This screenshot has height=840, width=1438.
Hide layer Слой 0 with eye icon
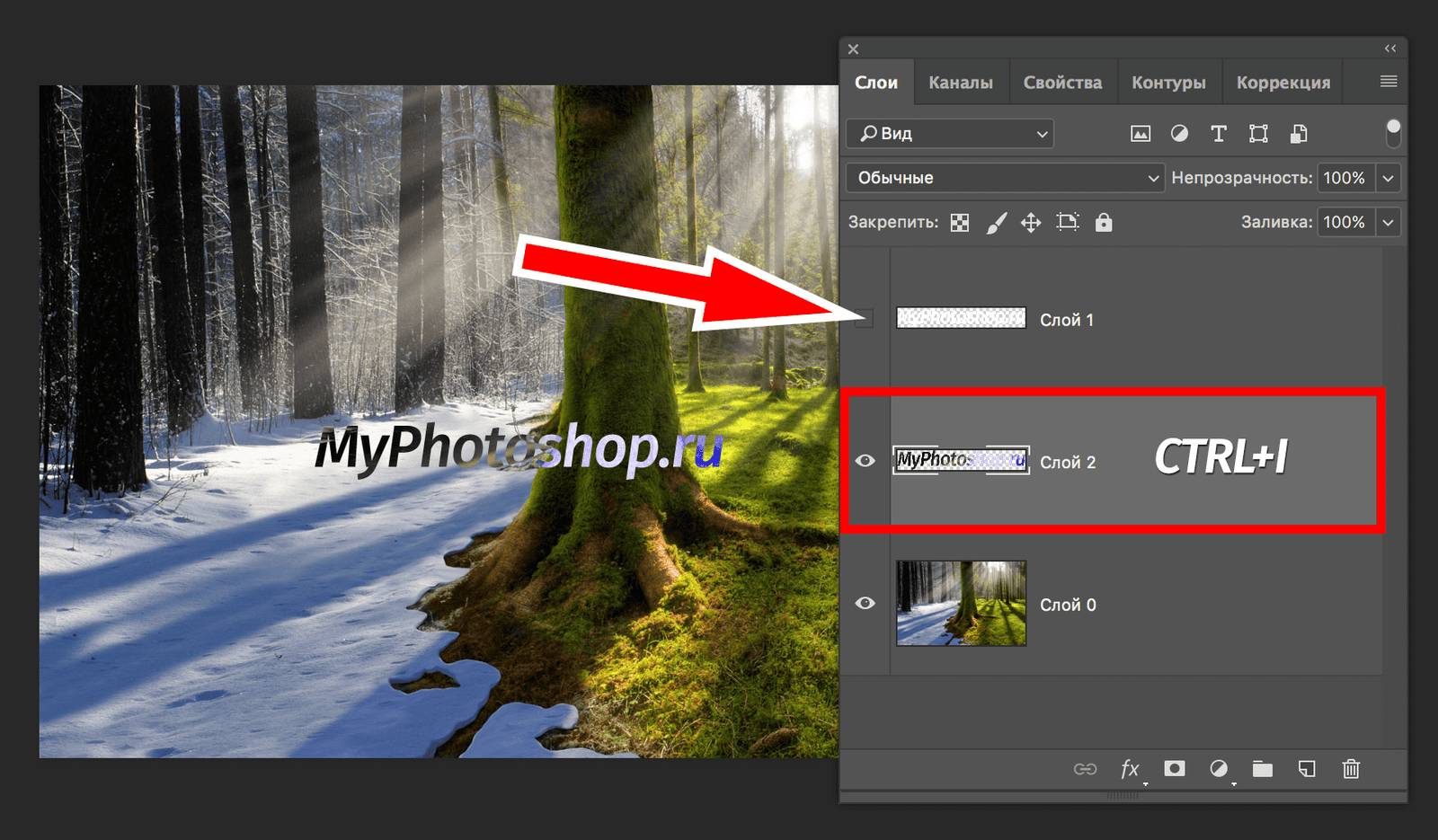(865, 603)
